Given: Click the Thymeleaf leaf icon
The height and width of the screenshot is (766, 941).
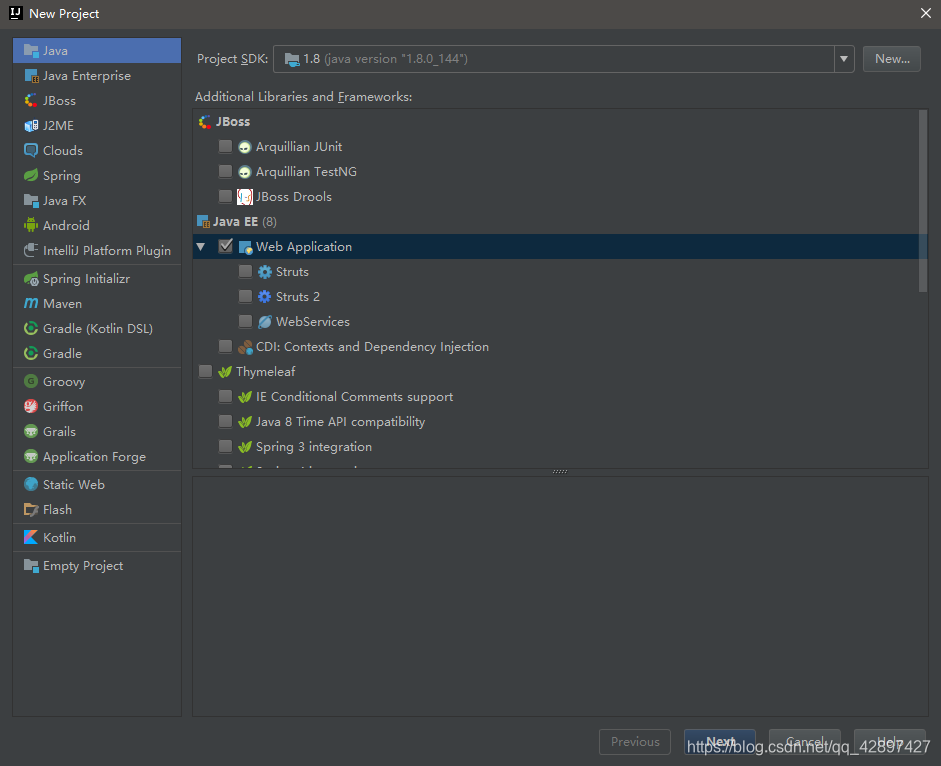Looking at the screenshot, I should [225, 372].
